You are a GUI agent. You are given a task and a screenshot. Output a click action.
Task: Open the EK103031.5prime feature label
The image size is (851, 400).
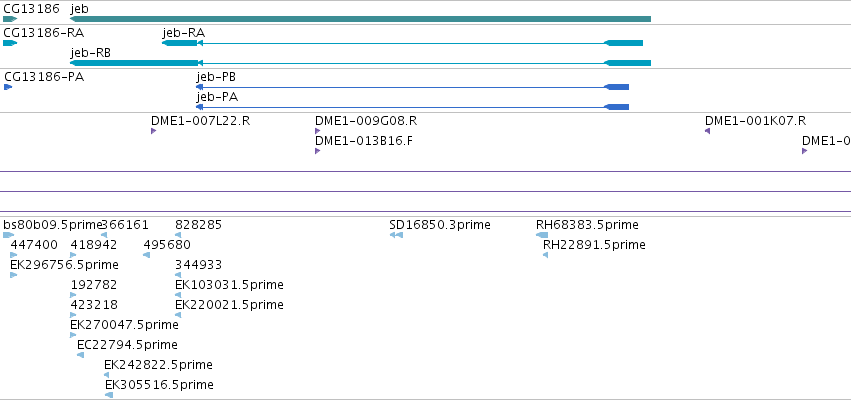(229, 285)
